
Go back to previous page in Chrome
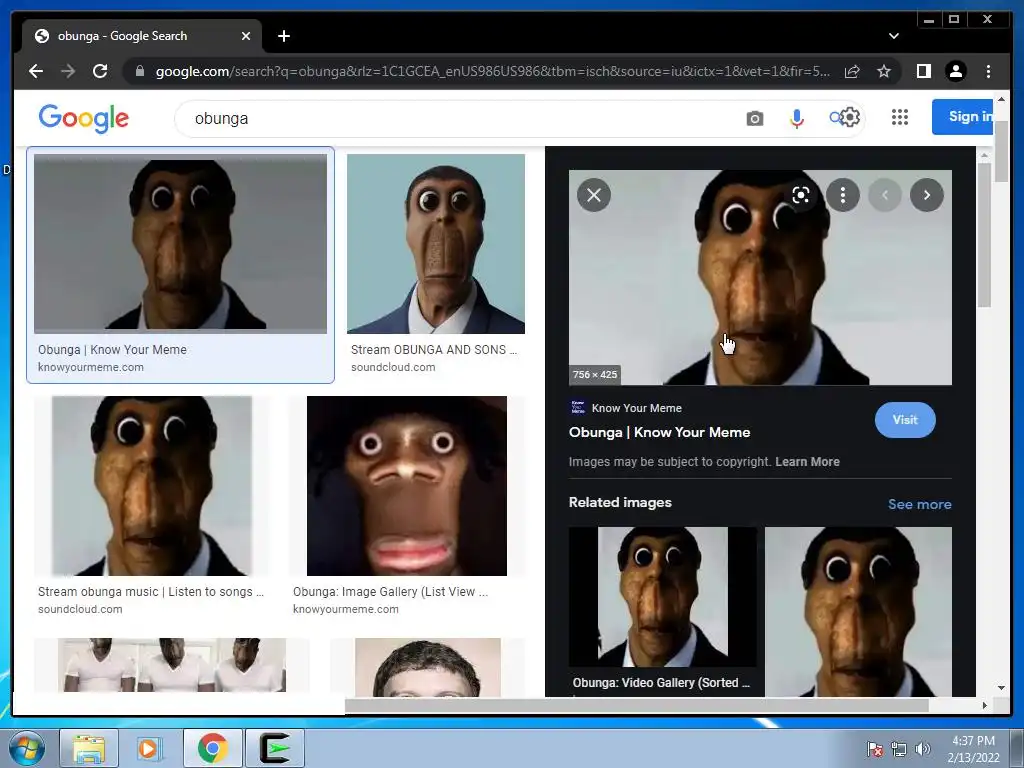36,71
